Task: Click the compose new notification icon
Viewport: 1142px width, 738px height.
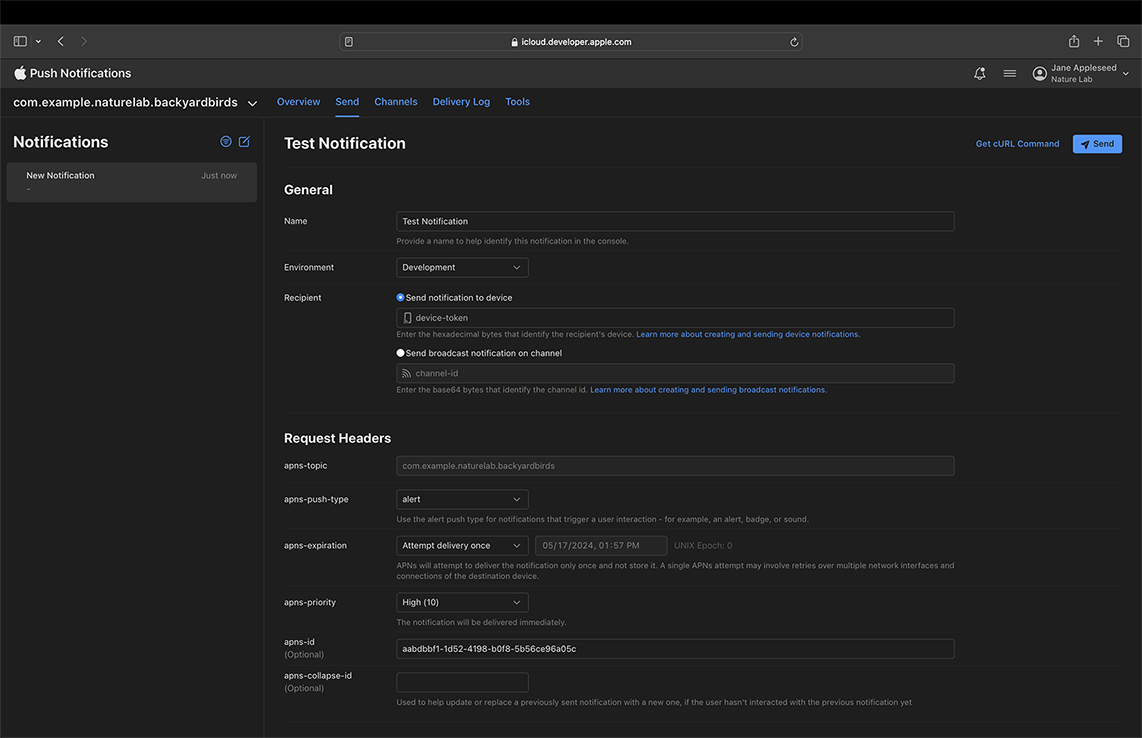Action: point(244,142)
